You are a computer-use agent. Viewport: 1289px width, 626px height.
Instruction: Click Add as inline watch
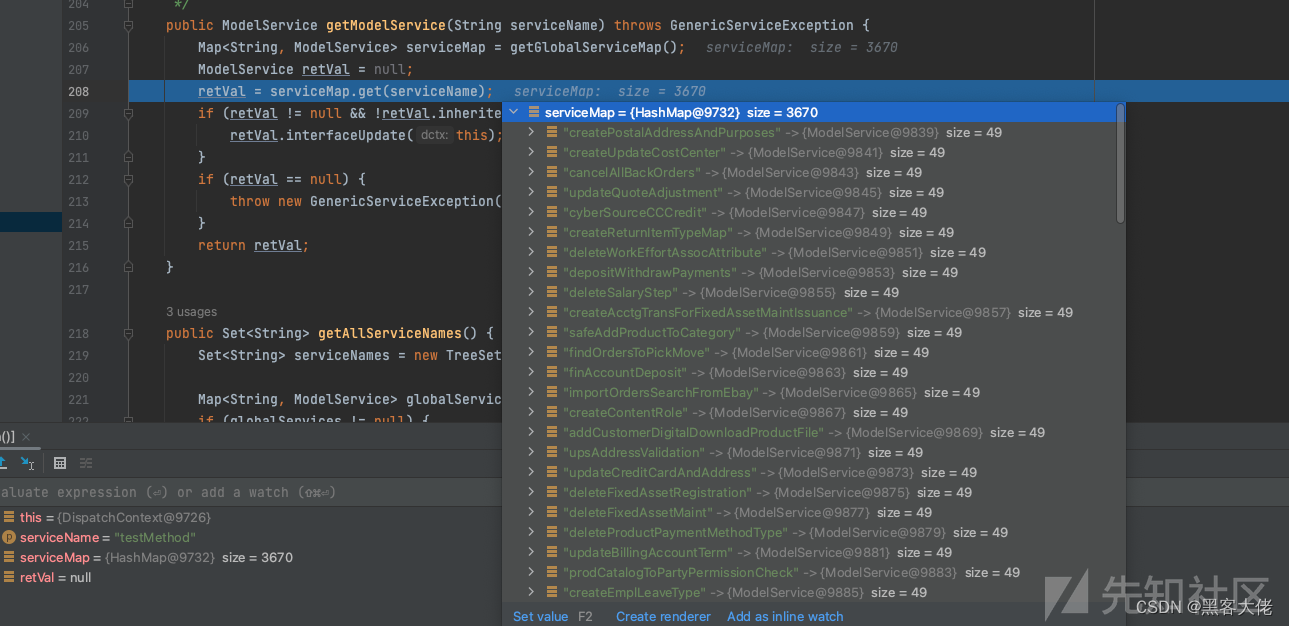click(x=785, y=616)
